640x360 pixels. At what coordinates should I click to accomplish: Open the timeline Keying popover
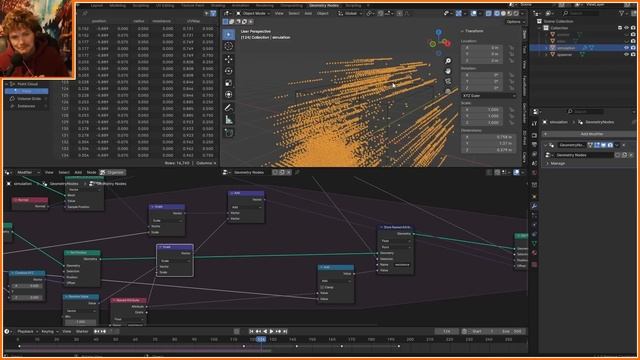[49, 331]
